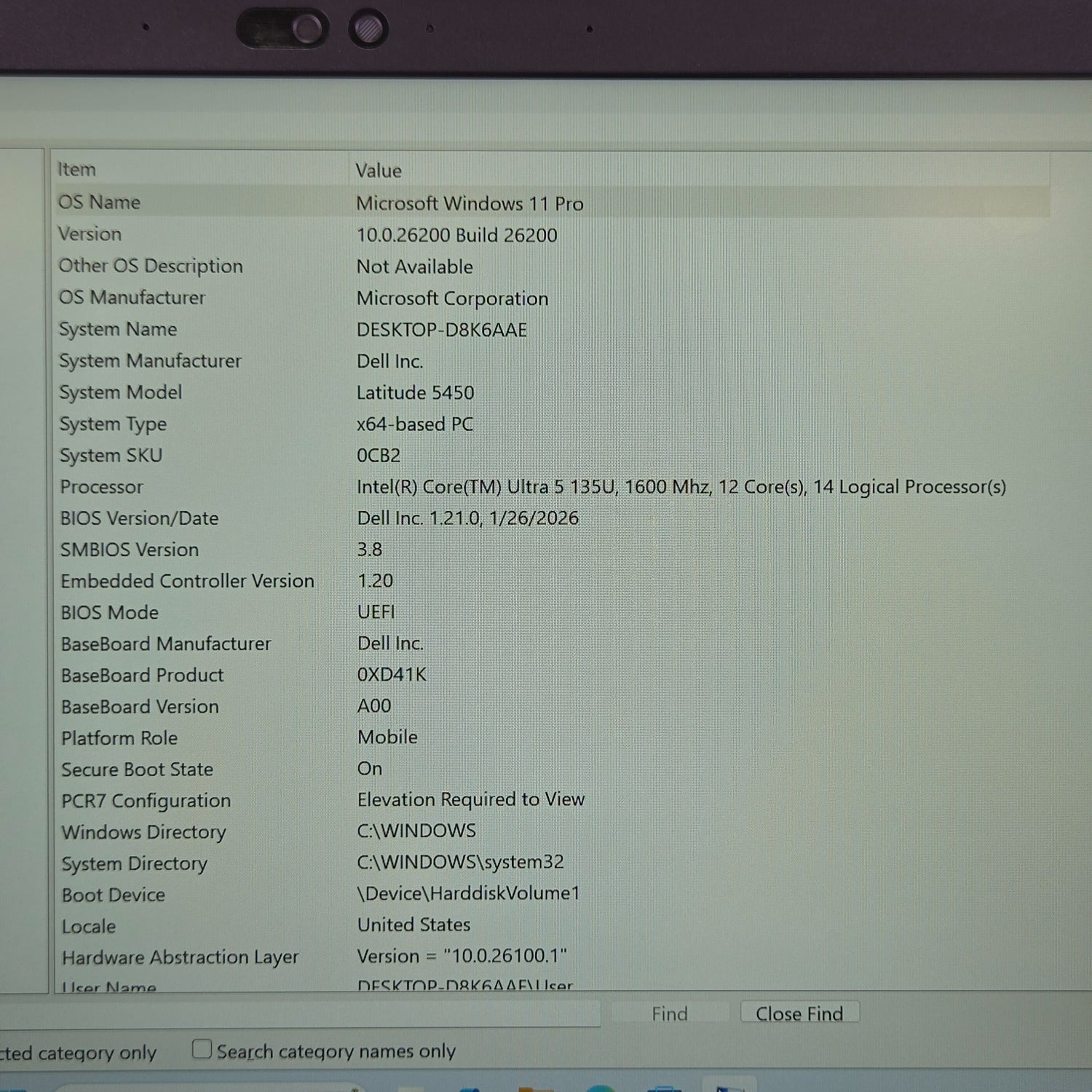Click 'Dell Inc.' in the BaseBoard Manufacturer row
Screen dimensions: 1092x1092
pyautogui.click(x=390, y=643)
